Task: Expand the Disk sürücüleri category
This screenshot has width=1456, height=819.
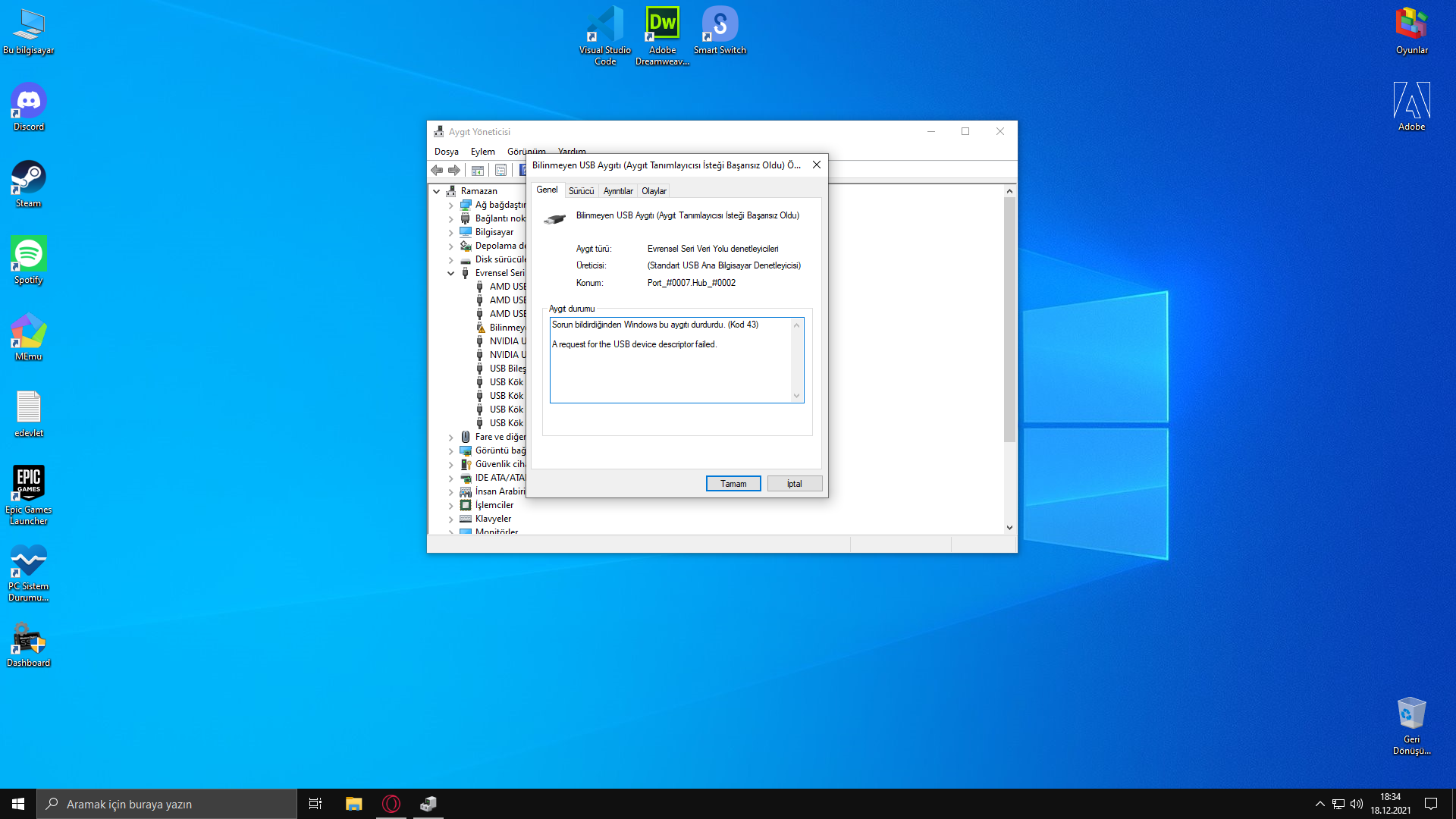Action: (451, 260)
